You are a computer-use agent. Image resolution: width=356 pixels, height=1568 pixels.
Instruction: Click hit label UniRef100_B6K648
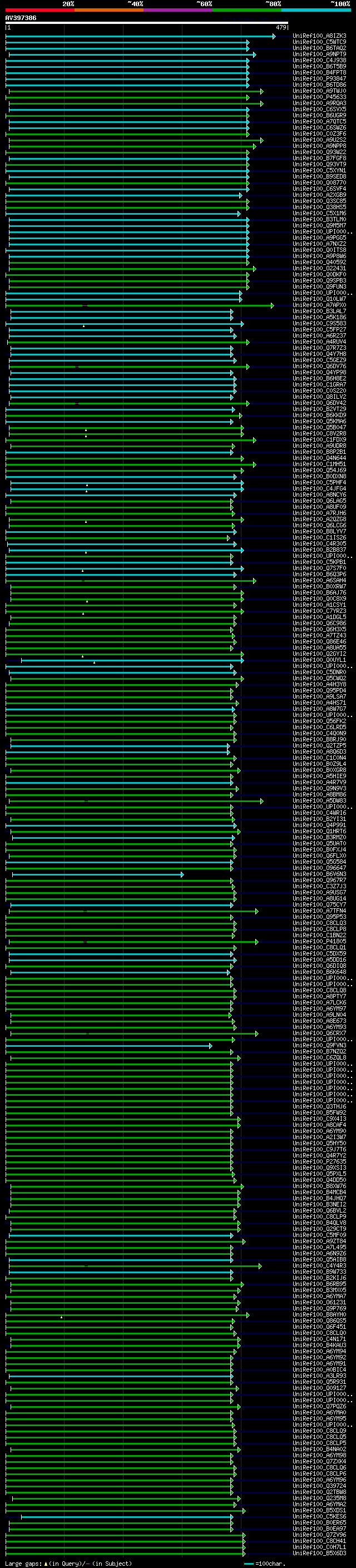(319, 972)
